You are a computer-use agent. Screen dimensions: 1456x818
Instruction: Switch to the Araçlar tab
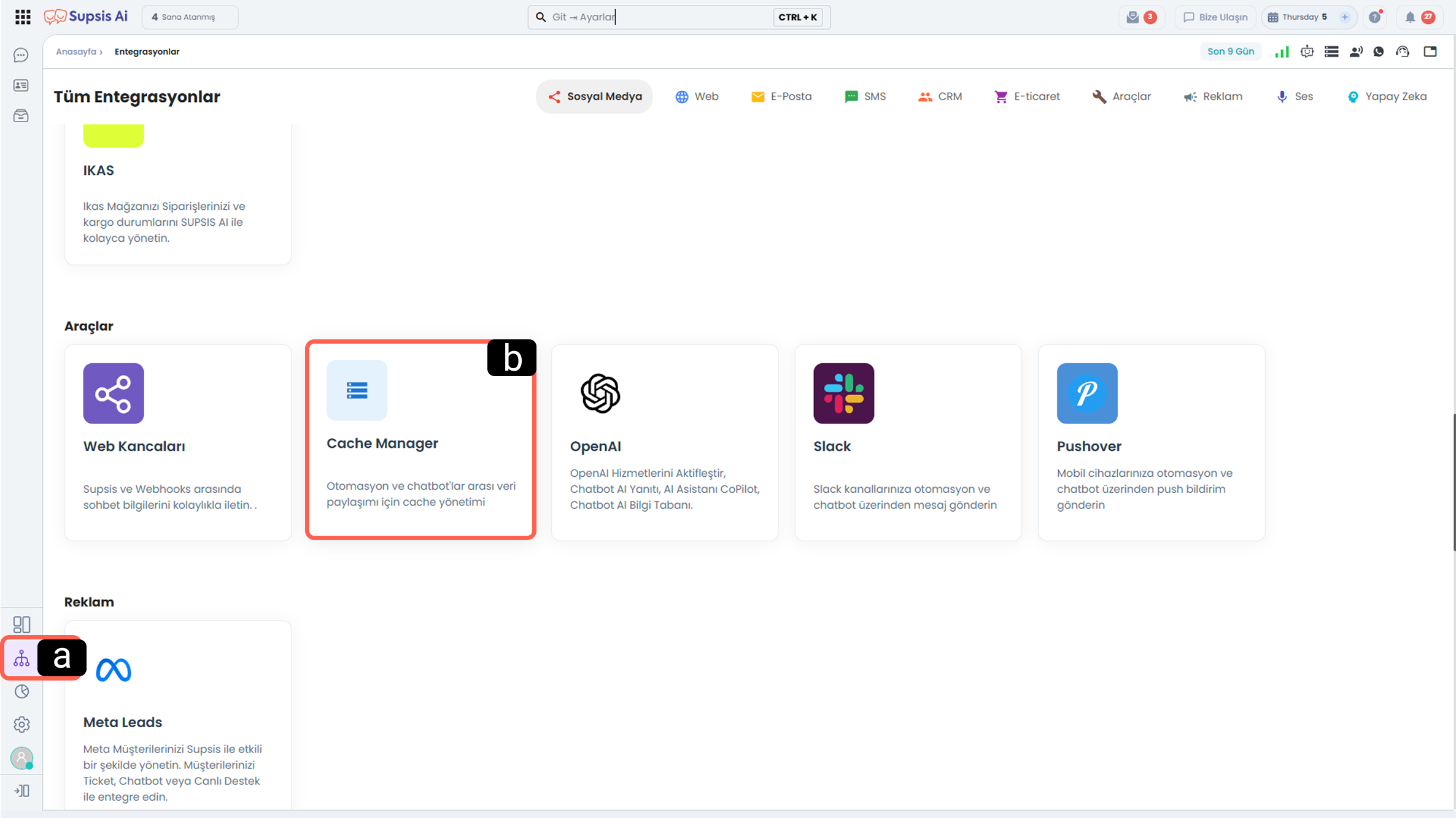coord(1121,96)
